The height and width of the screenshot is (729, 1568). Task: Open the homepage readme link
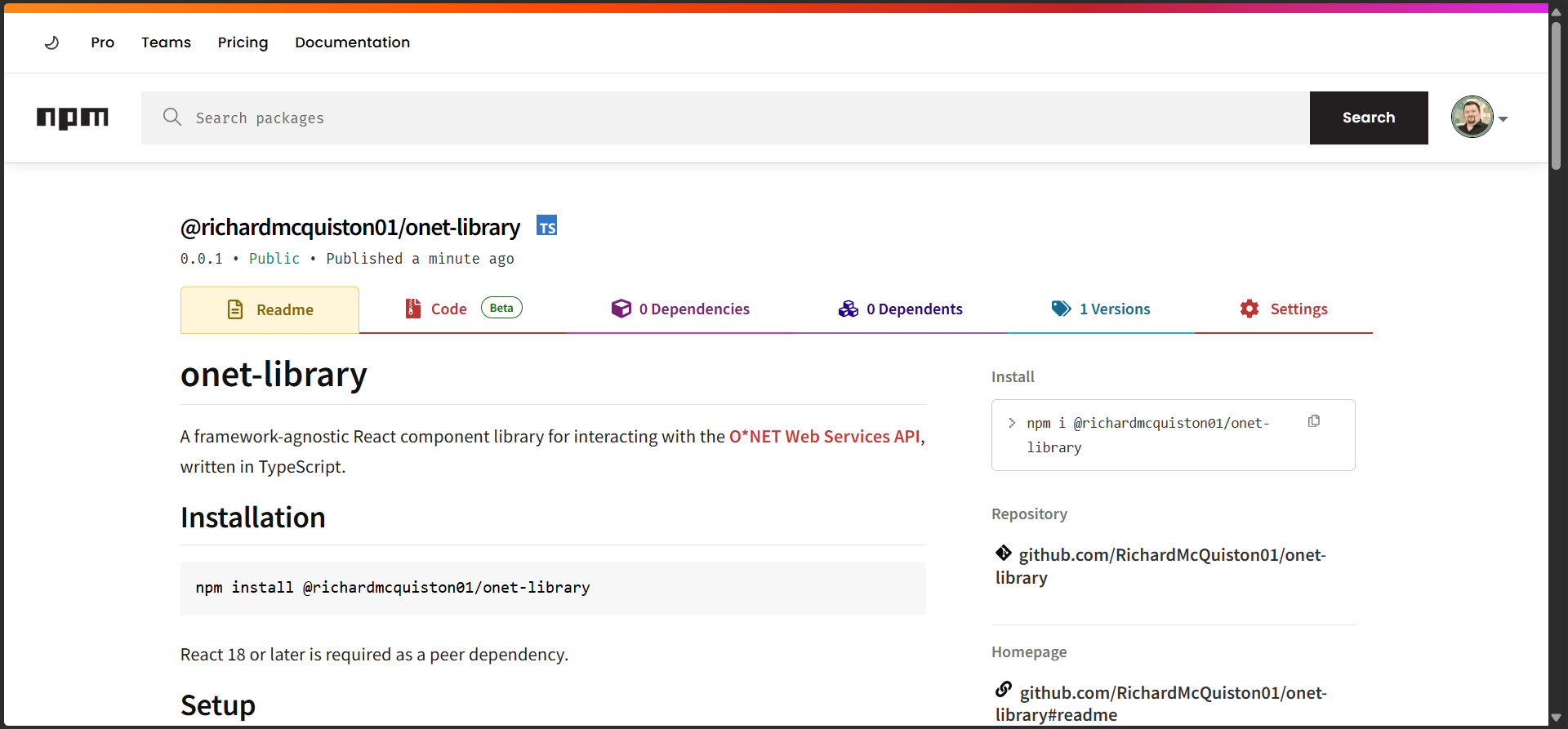(x=1161, y=703)
